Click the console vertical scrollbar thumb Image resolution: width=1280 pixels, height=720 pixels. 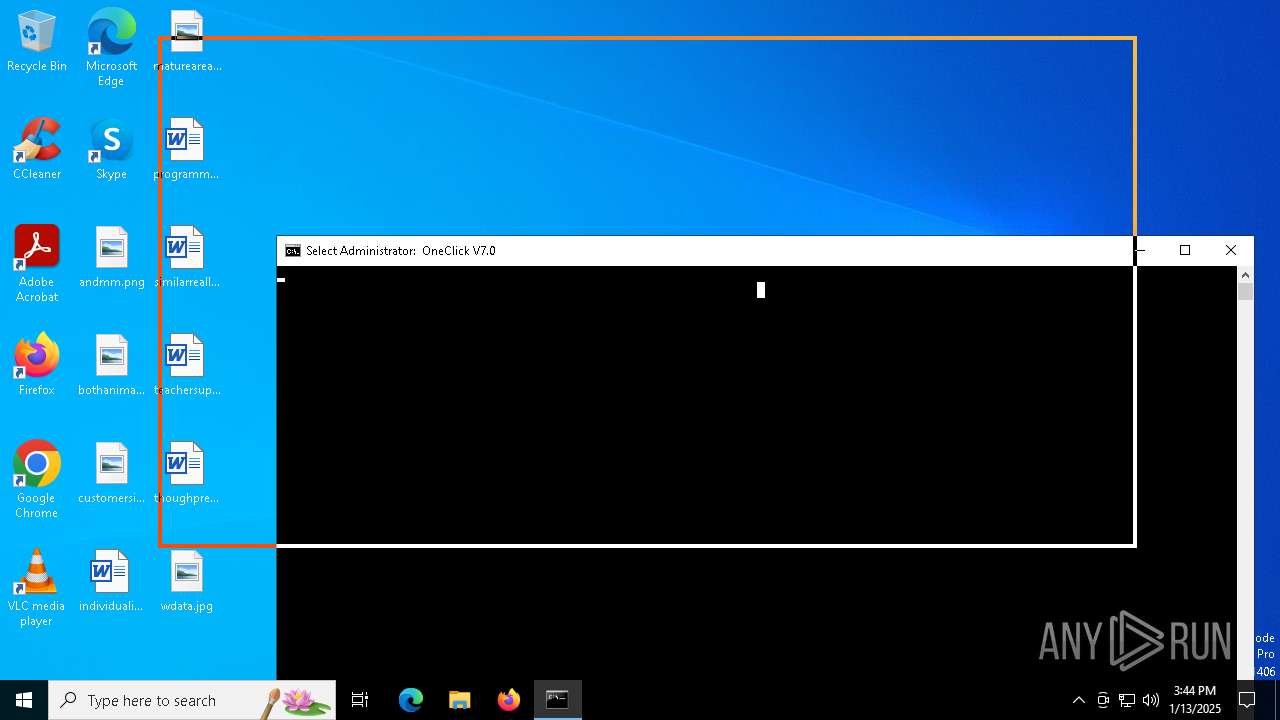[1245, 291]
